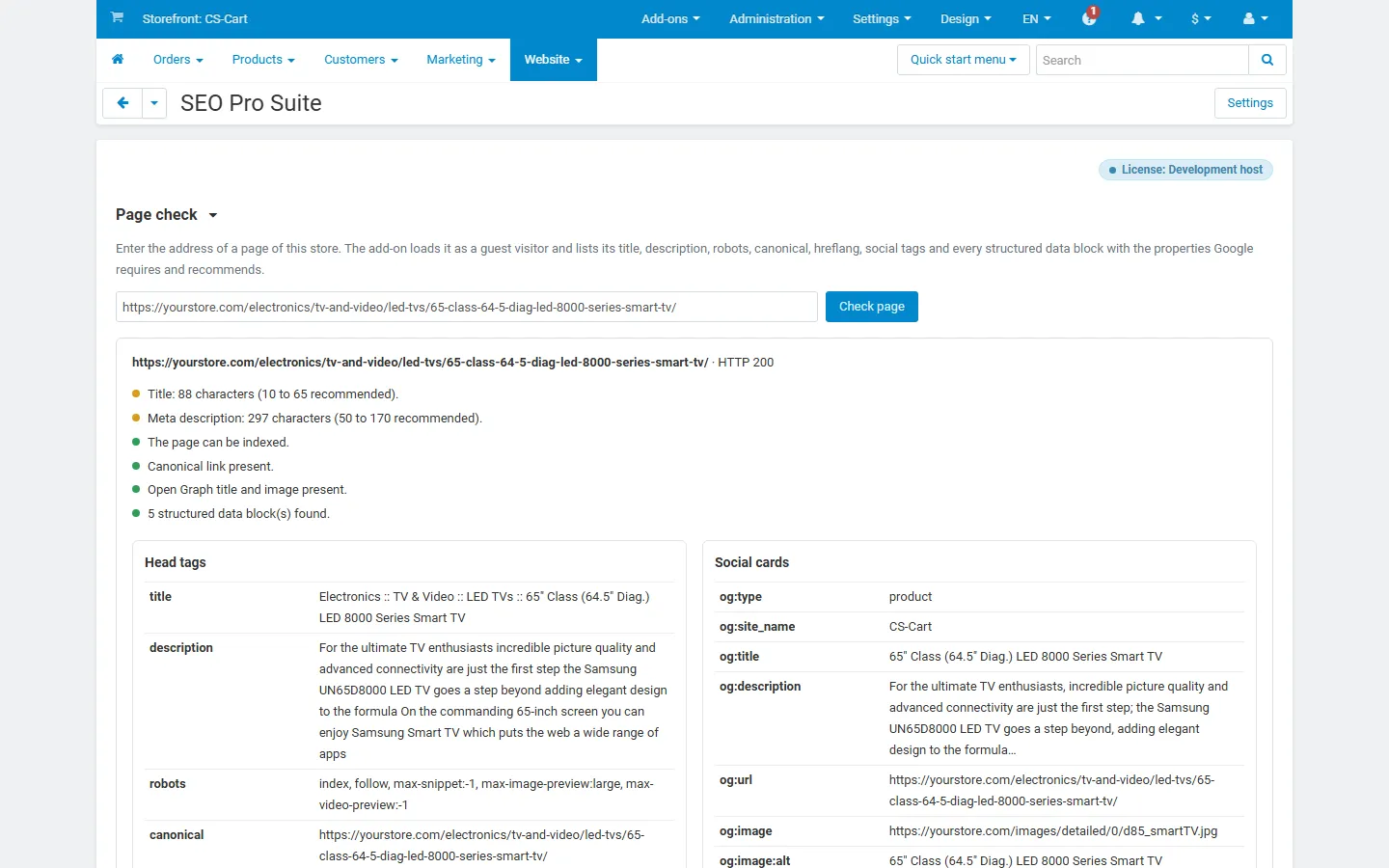The width and height of the screenshot is (1389, 868).
Task: Click the robots row label
Action: coord(168,784)
